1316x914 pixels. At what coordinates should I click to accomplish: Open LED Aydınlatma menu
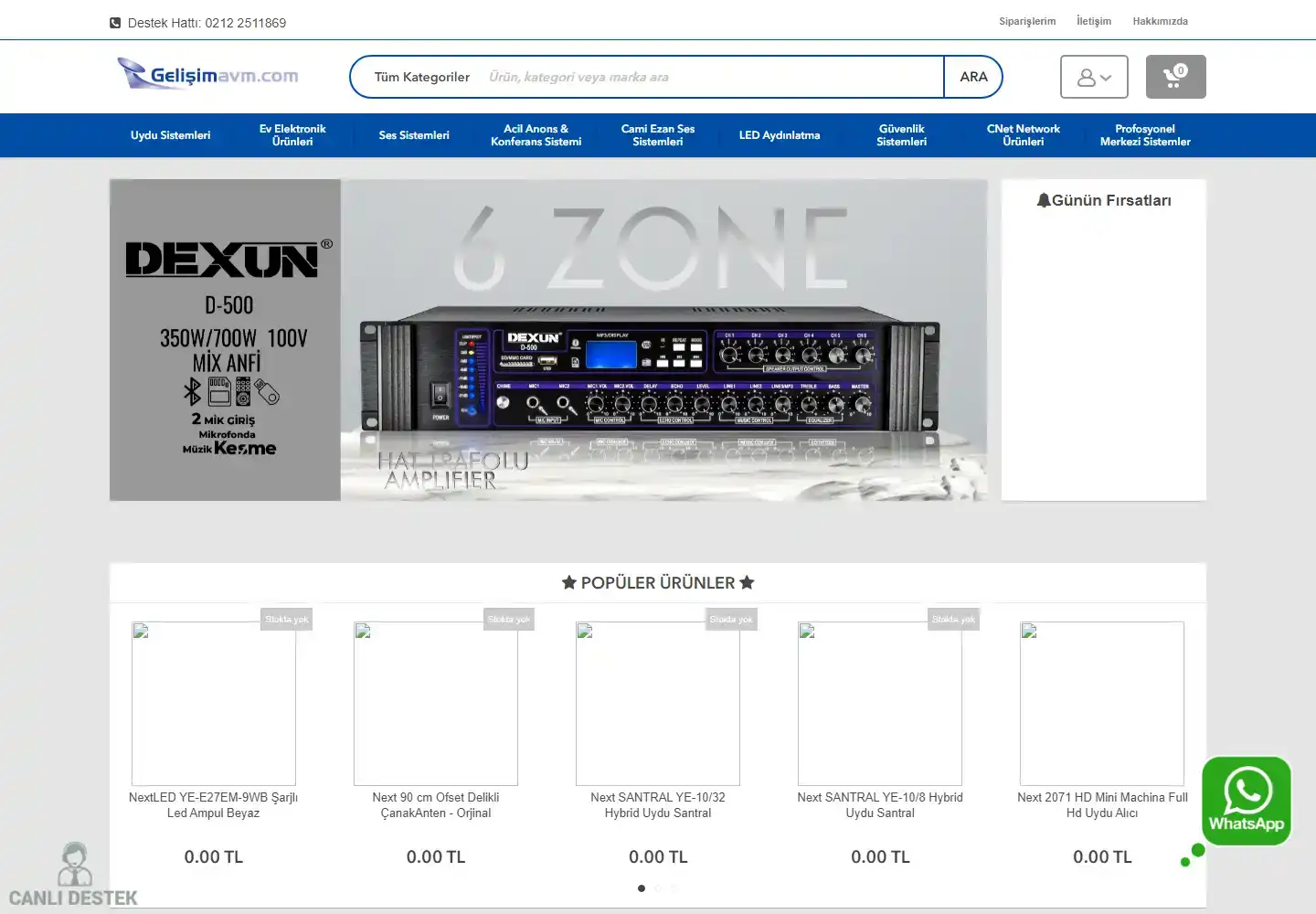click(x=780, y=135)
